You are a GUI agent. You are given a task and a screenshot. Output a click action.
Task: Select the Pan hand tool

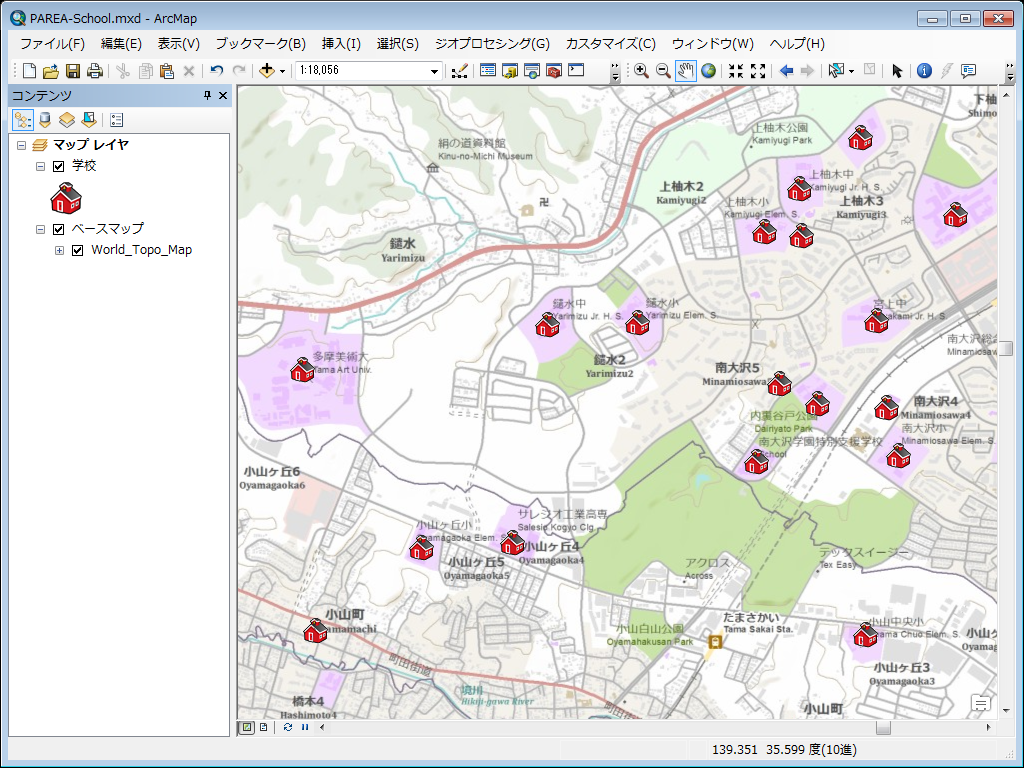click(686, 71)
